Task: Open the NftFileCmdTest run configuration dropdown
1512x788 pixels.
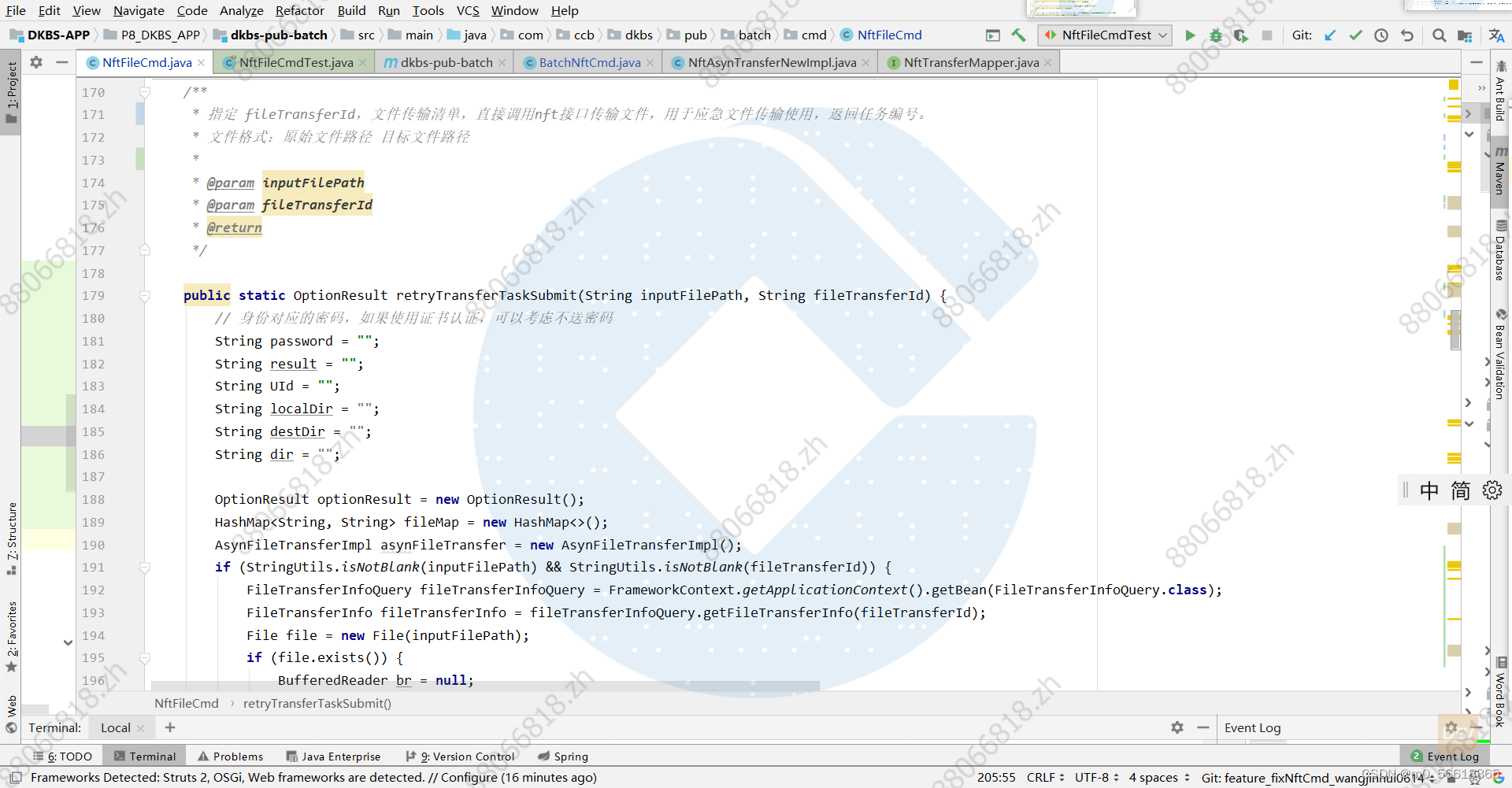Action: click(1104, 35)
